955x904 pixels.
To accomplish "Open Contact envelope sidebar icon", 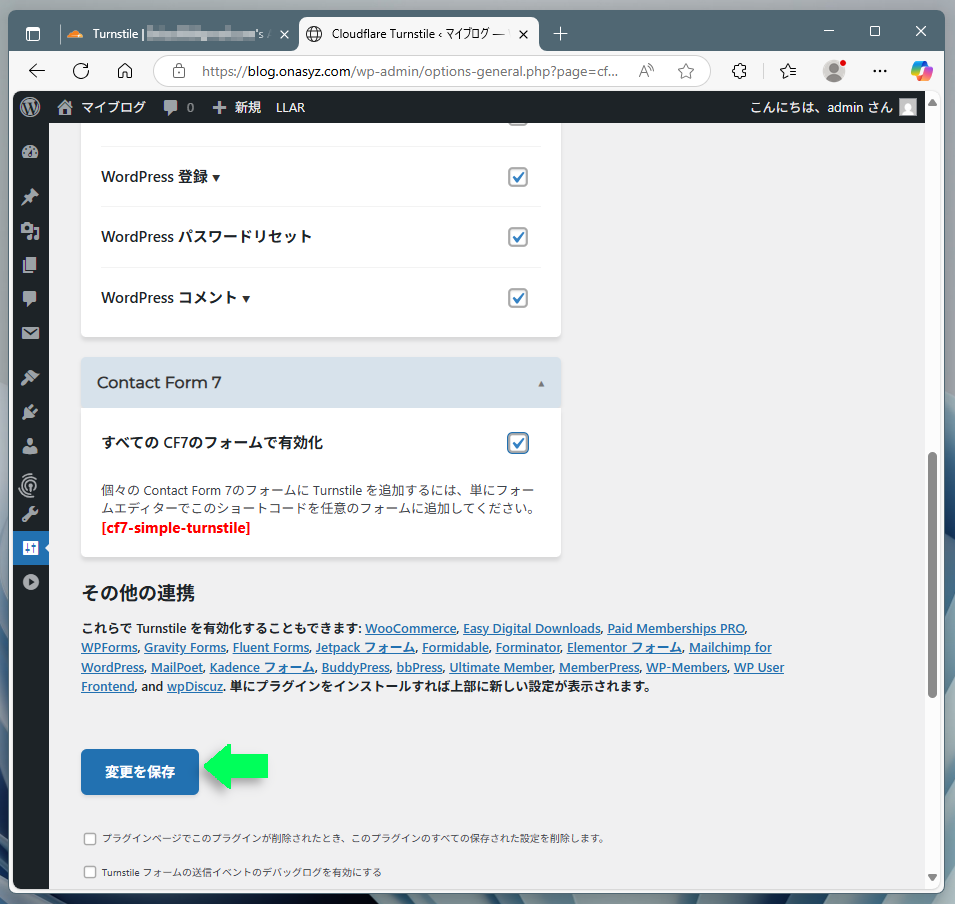I will click(x=30, y=333).
